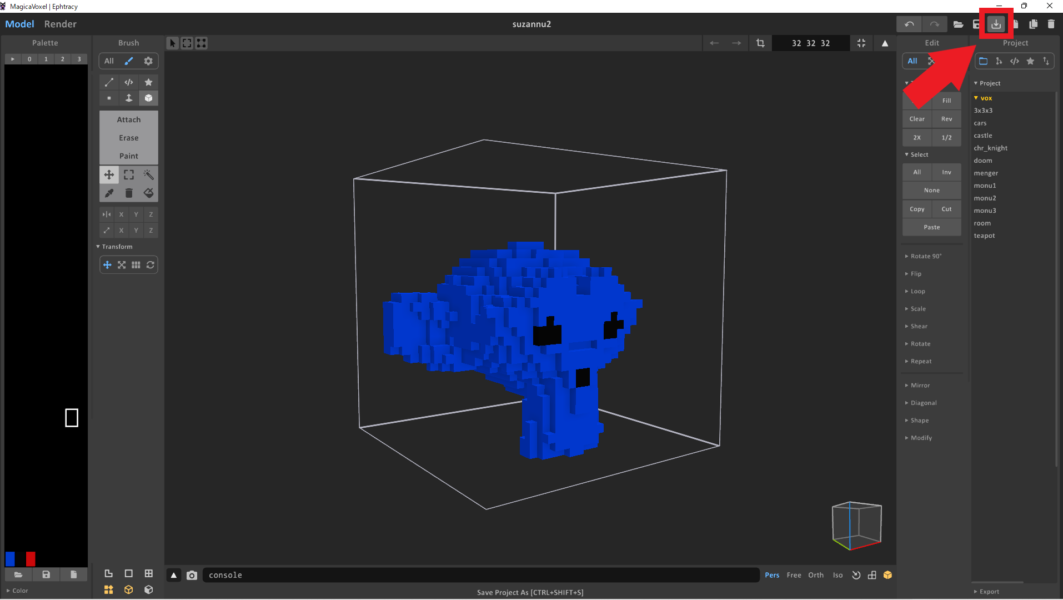Click the crop icon beside the model size

(x=760, y=43)
